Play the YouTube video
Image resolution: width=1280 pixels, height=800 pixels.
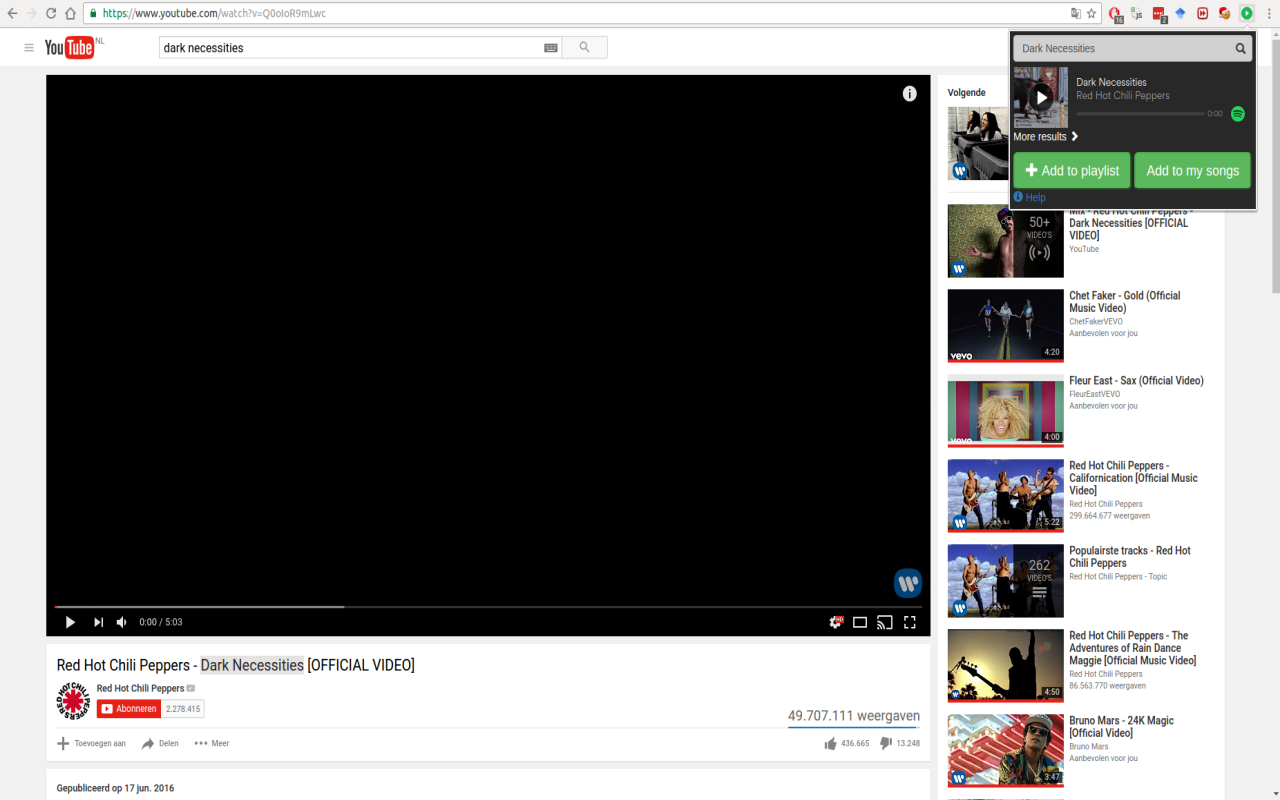click(70, 622)
